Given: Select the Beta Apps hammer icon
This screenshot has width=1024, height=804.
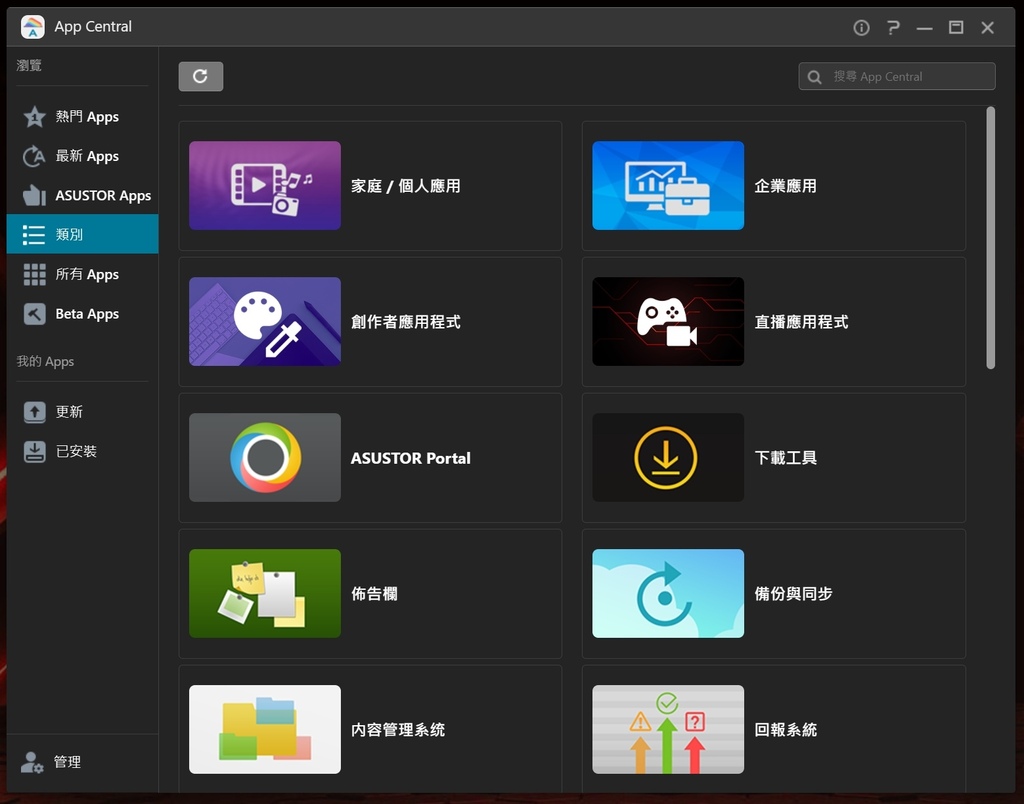Looking at the screenshot, I should [34, 314].
